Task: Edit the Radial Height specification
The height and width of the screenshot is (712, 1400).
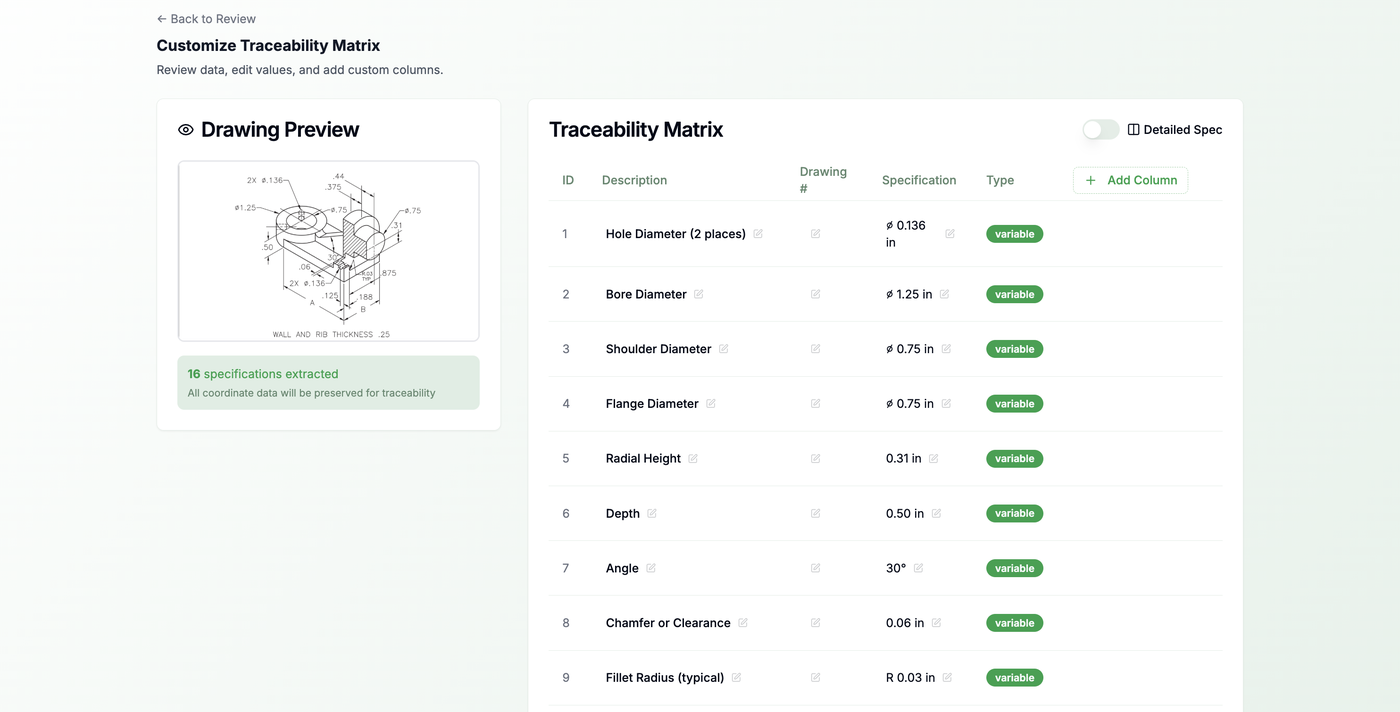Action: pos(934,458)
